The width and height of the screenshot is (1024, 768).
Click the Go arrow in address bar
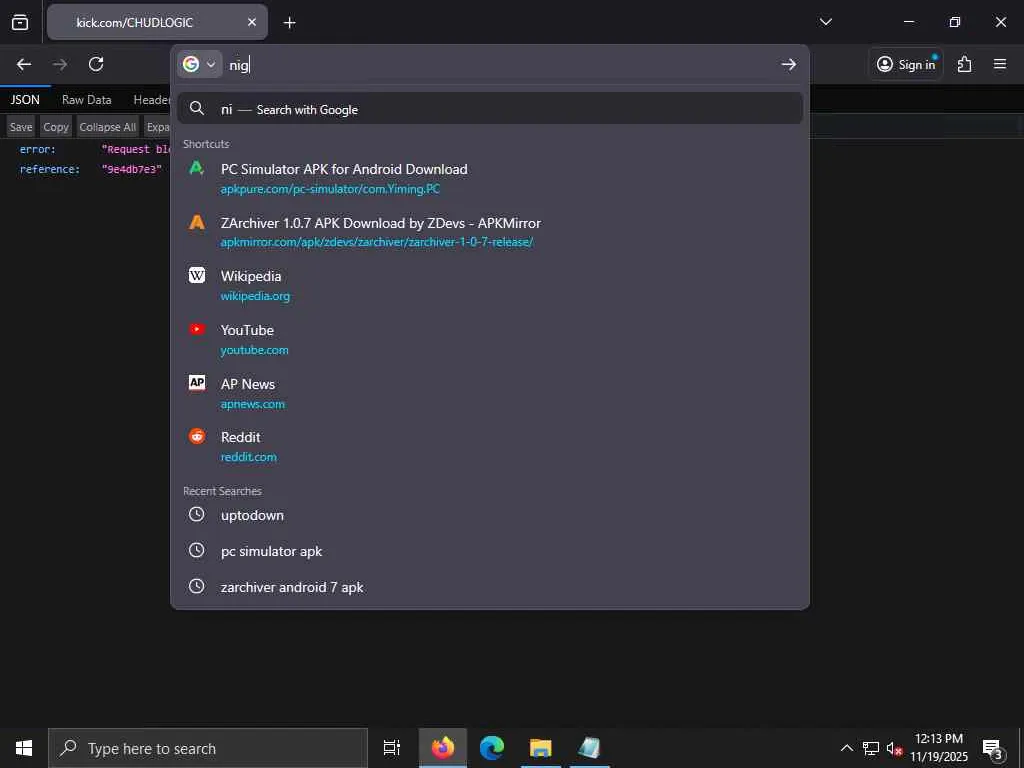789,64
